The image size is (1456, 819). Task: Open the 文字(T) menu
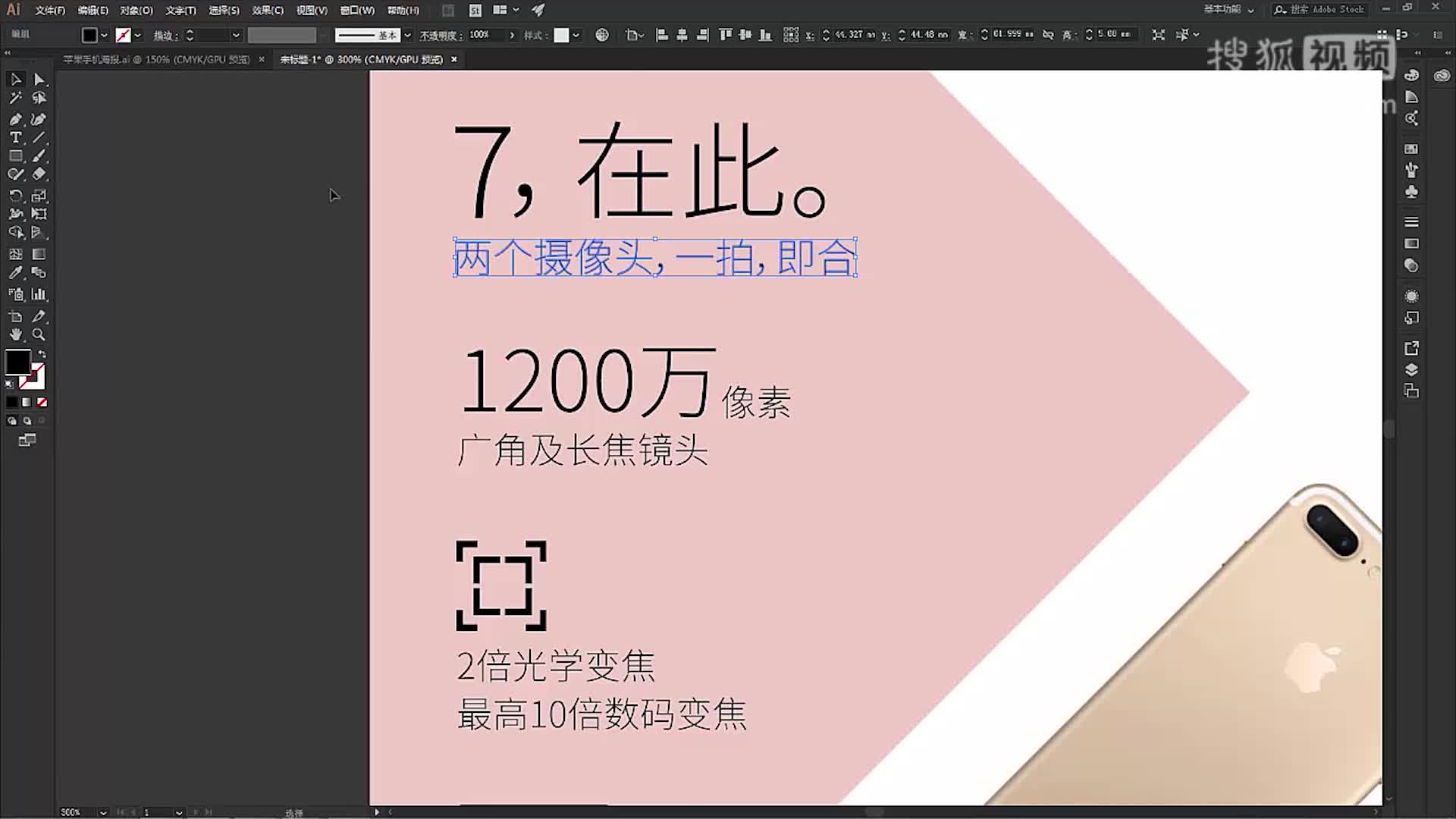pyautogui.click(x=180, y=11)
